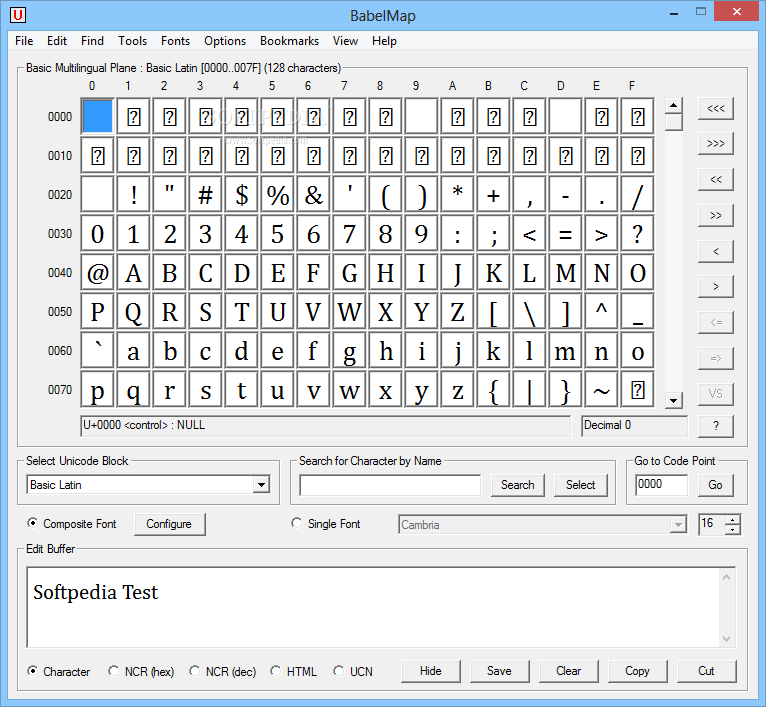Increase font size with the up spinner
The height and width of the screenshot is (707, 766).
(x=733, y=520)
